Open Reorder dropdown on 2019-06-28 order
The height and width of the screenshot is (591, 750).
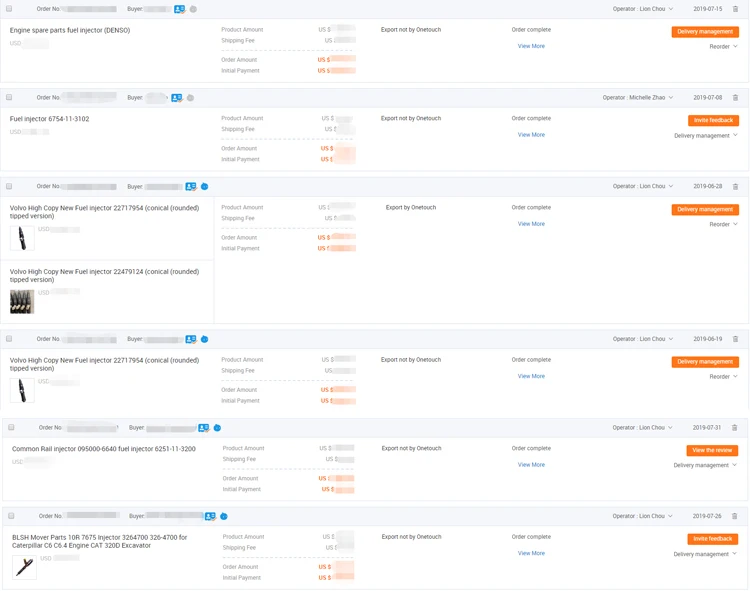click(723, 224)
